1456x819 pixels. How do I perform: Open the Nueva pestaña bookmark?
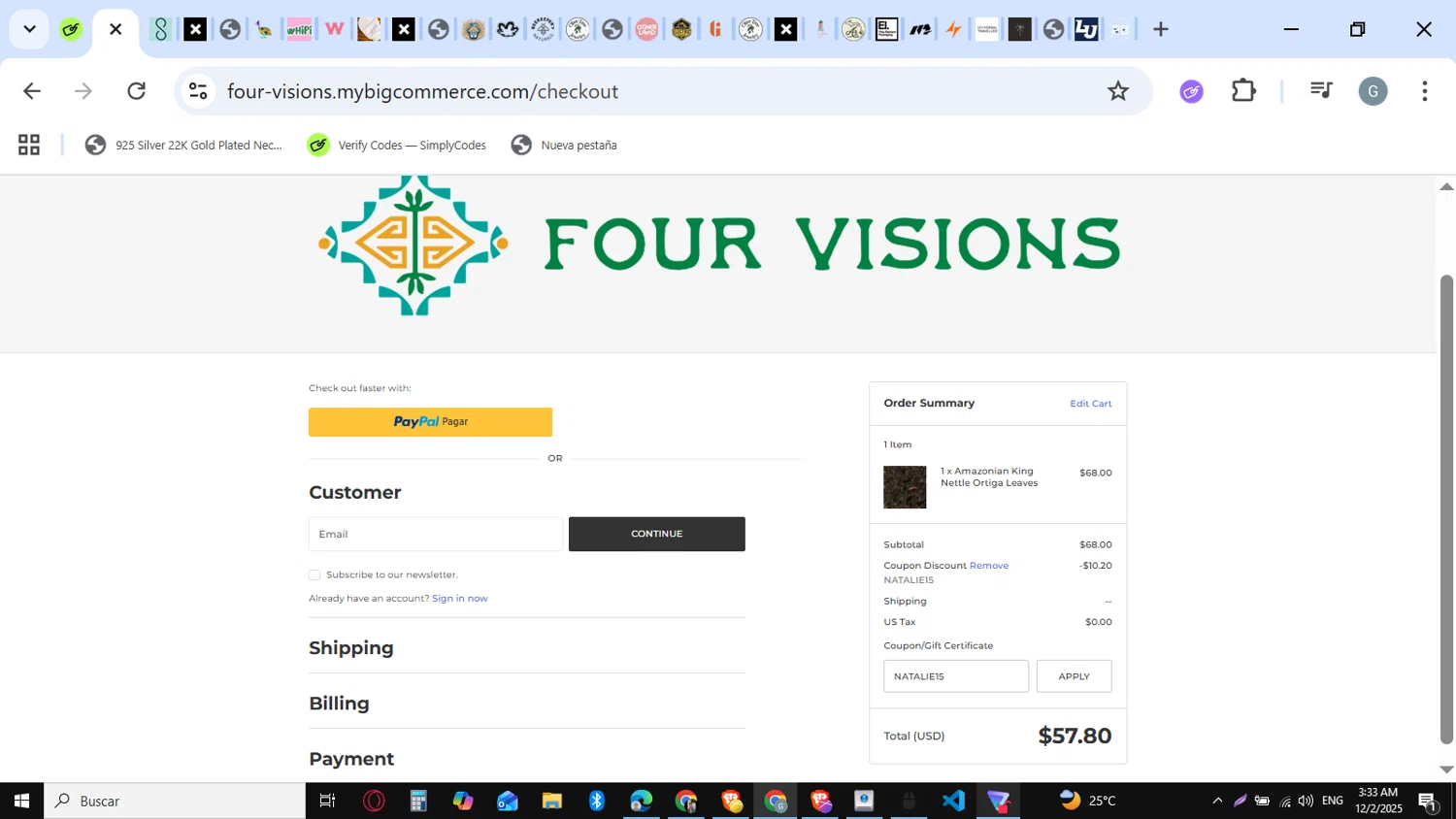[x=564, y=145]
